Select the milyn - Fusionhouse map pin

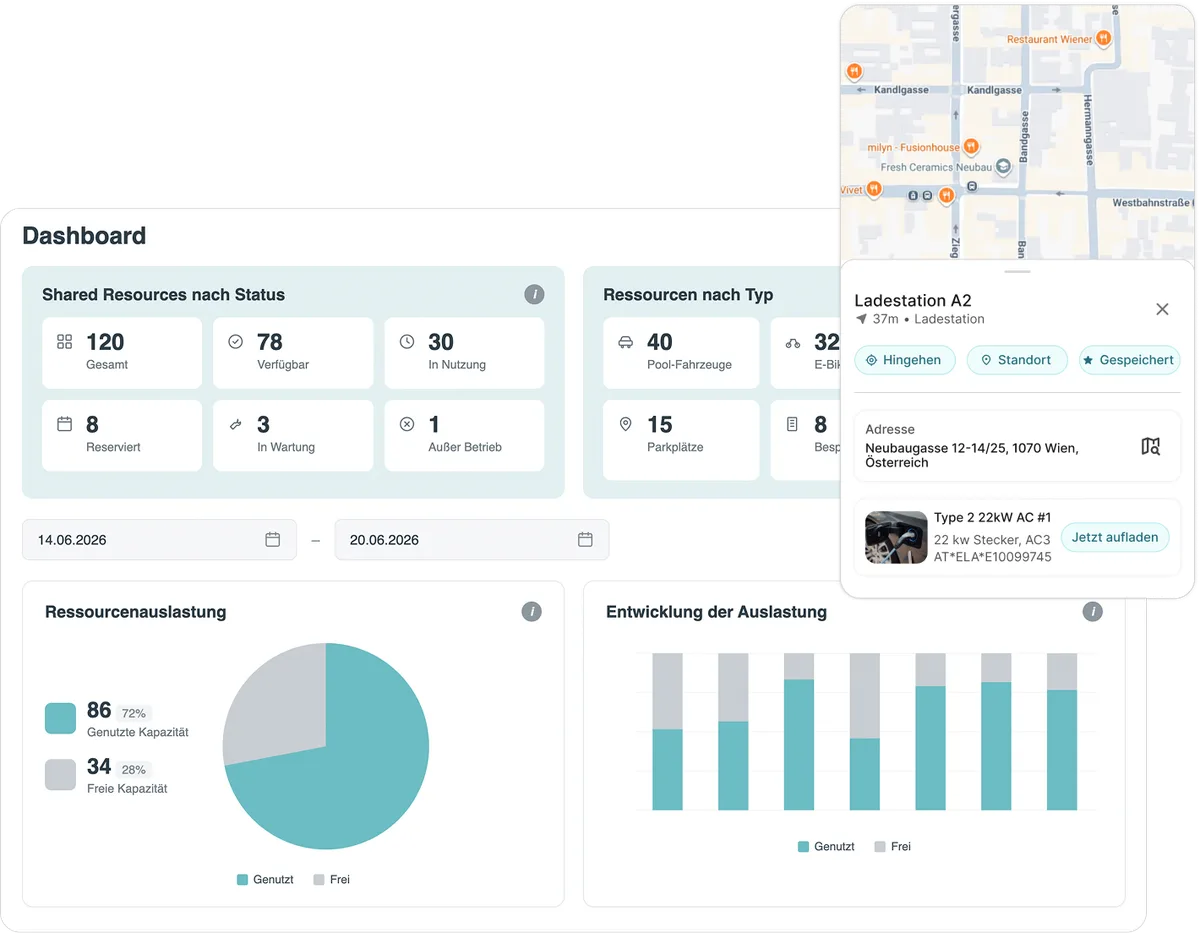click(x=969, y=148)
